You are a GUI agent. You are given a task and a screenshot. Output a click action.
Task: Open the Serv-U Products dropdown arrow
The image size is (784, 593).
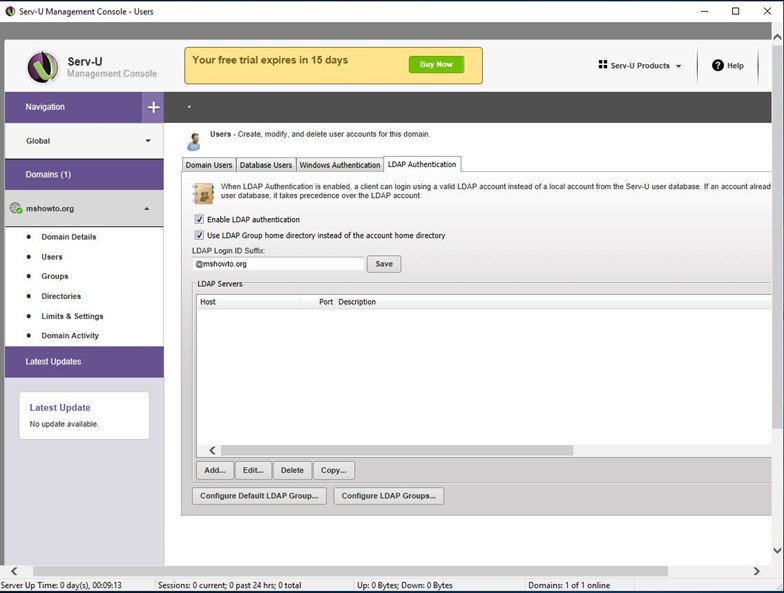(x=678, y=66)
